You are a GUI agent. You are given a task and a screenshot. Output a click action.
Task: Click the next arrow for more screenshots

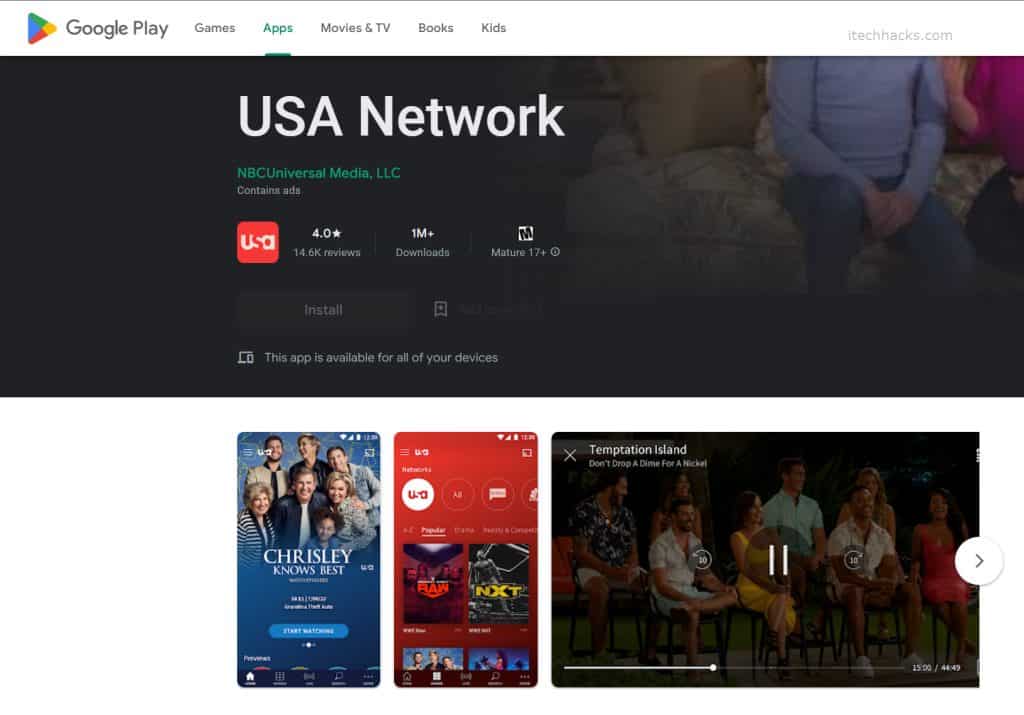click(x=978, y=561)
